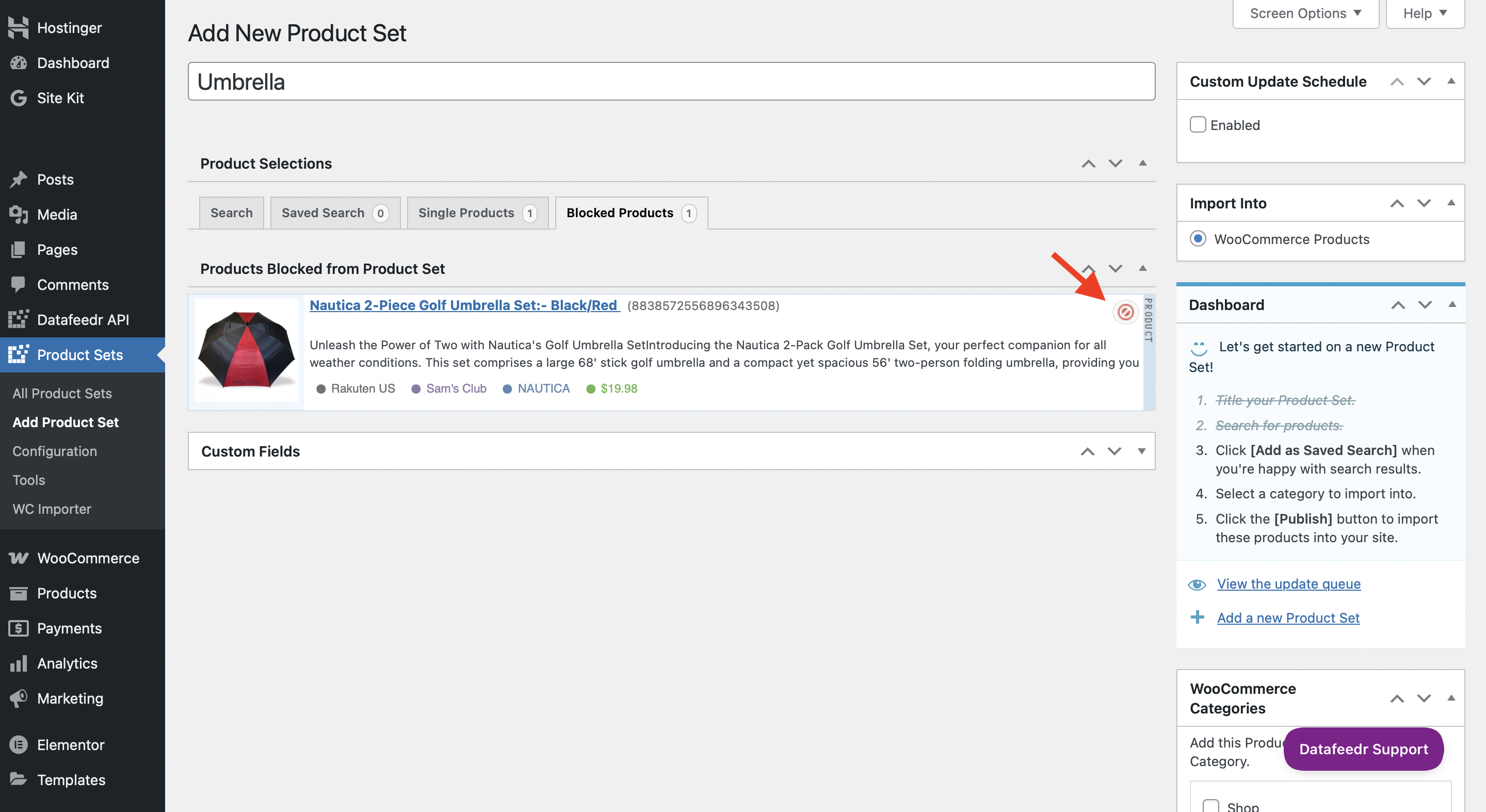Enable the Custom Update Schedule checkbox
1486x812 pixels.
[1198, 124]
